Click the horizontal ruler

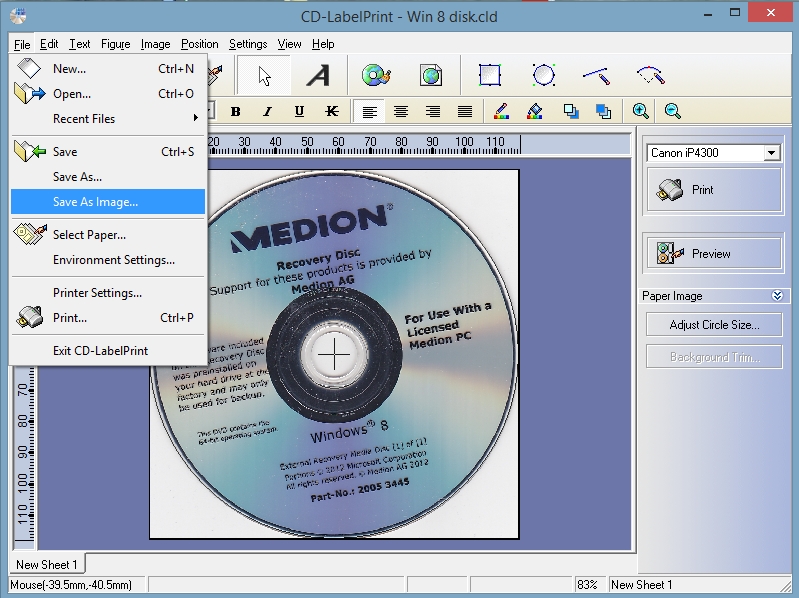(418, 144)
